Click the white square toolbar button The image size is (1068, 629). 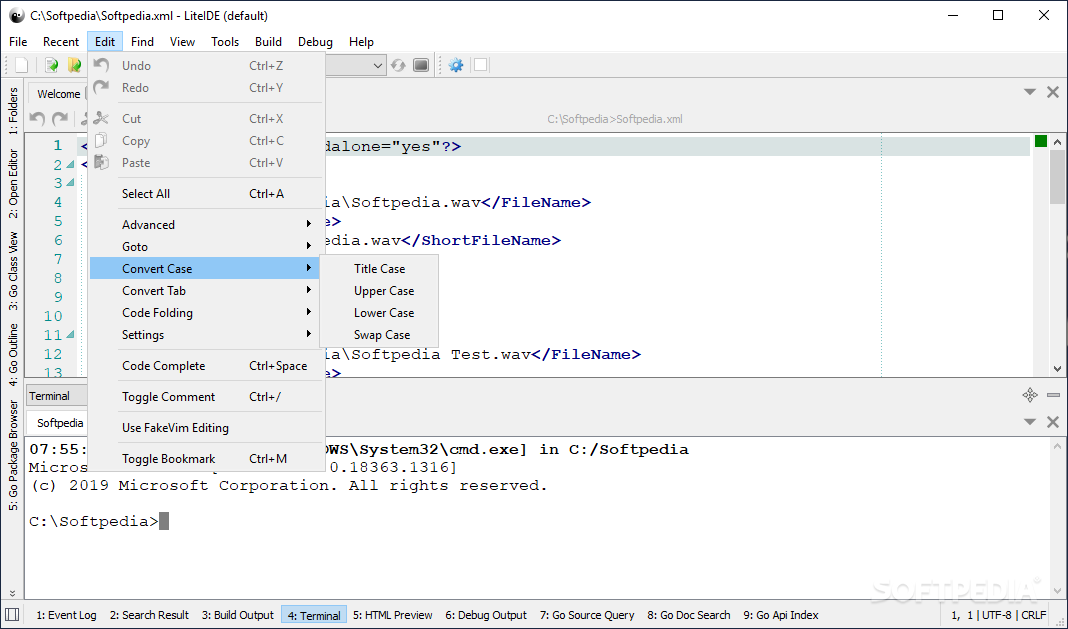click(x=481, y=65)
